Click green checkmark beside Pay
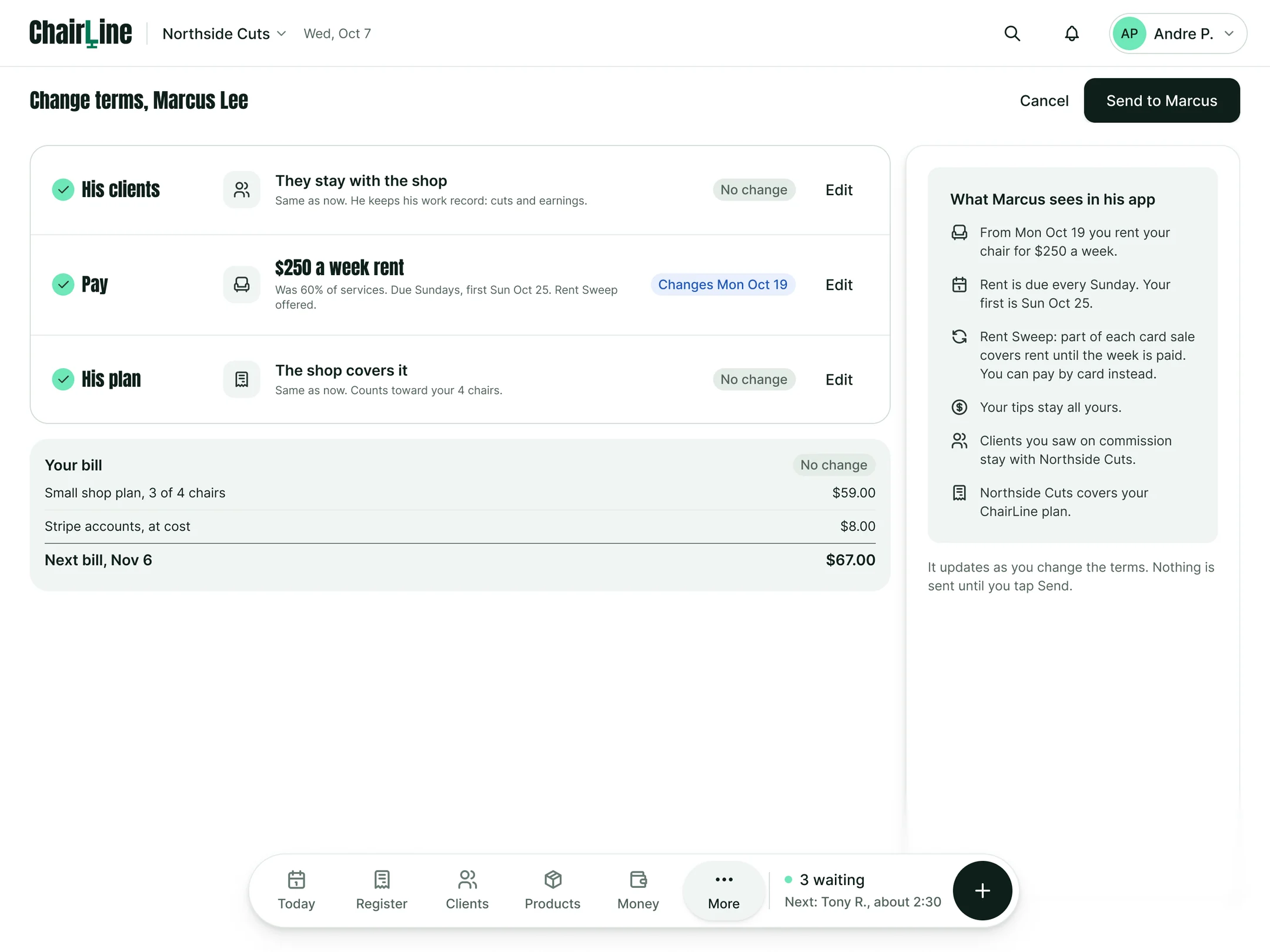The height and width of the screenshot is (952, 1270). (x=63, y=285)
